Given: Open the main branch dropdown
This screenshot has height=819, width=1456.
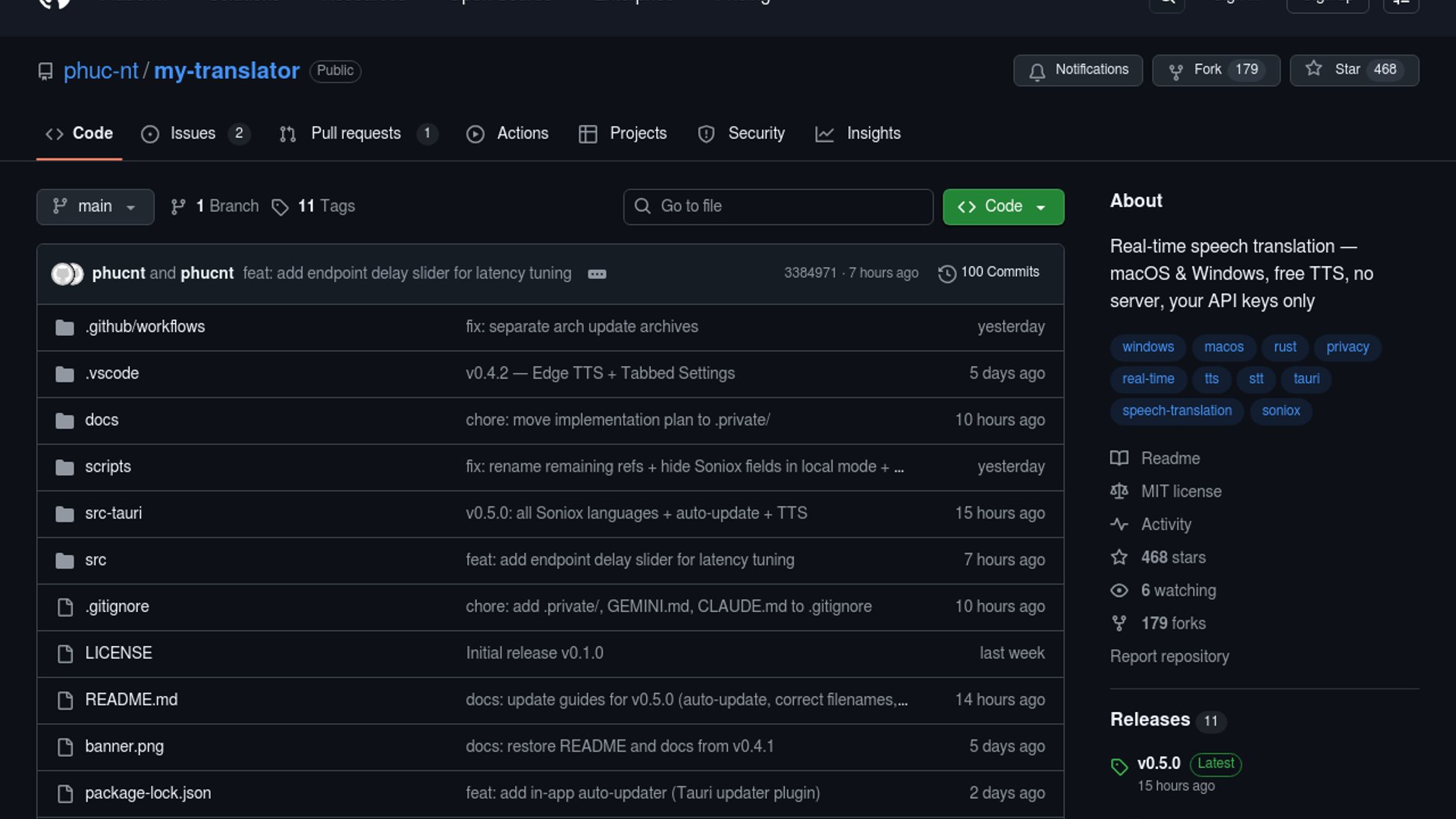Looking at the screenshot, I should coord(95,206).
